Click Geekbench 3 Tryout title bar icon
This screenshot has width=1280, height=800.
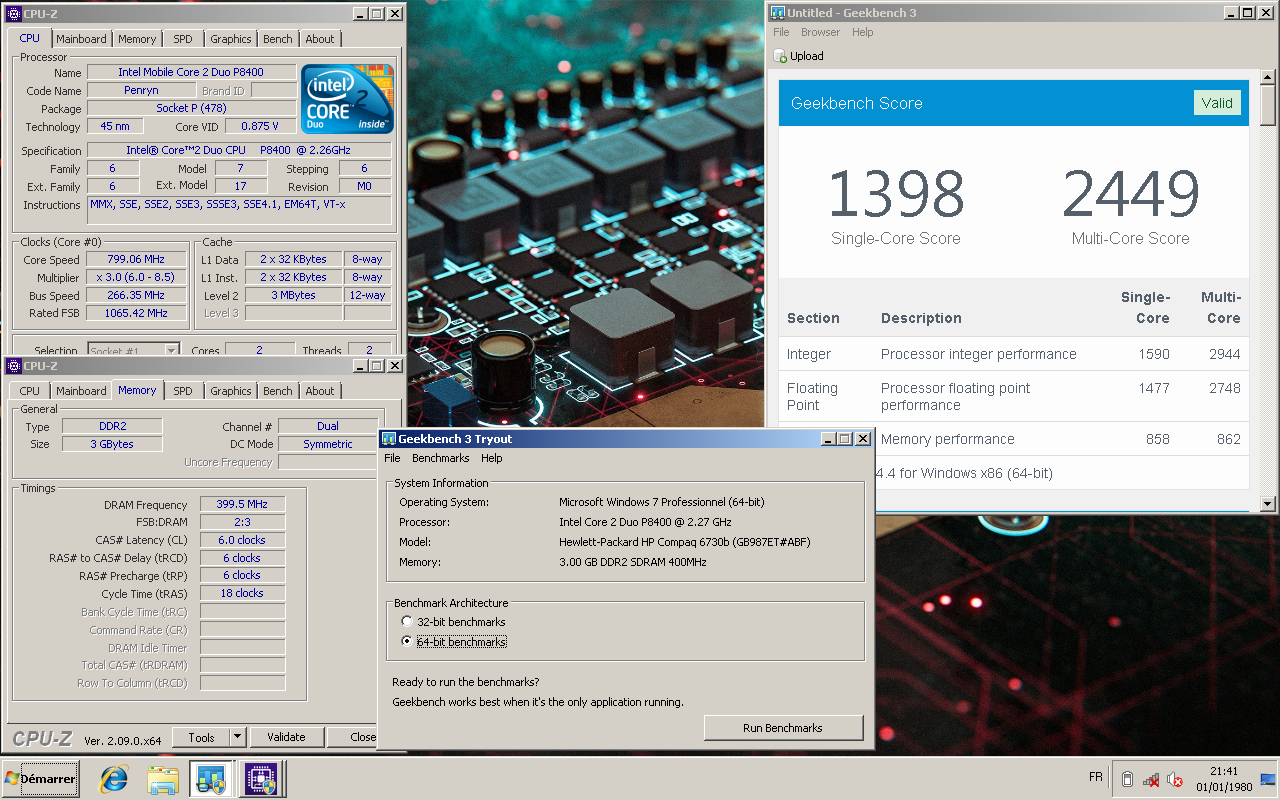(389, 439)
